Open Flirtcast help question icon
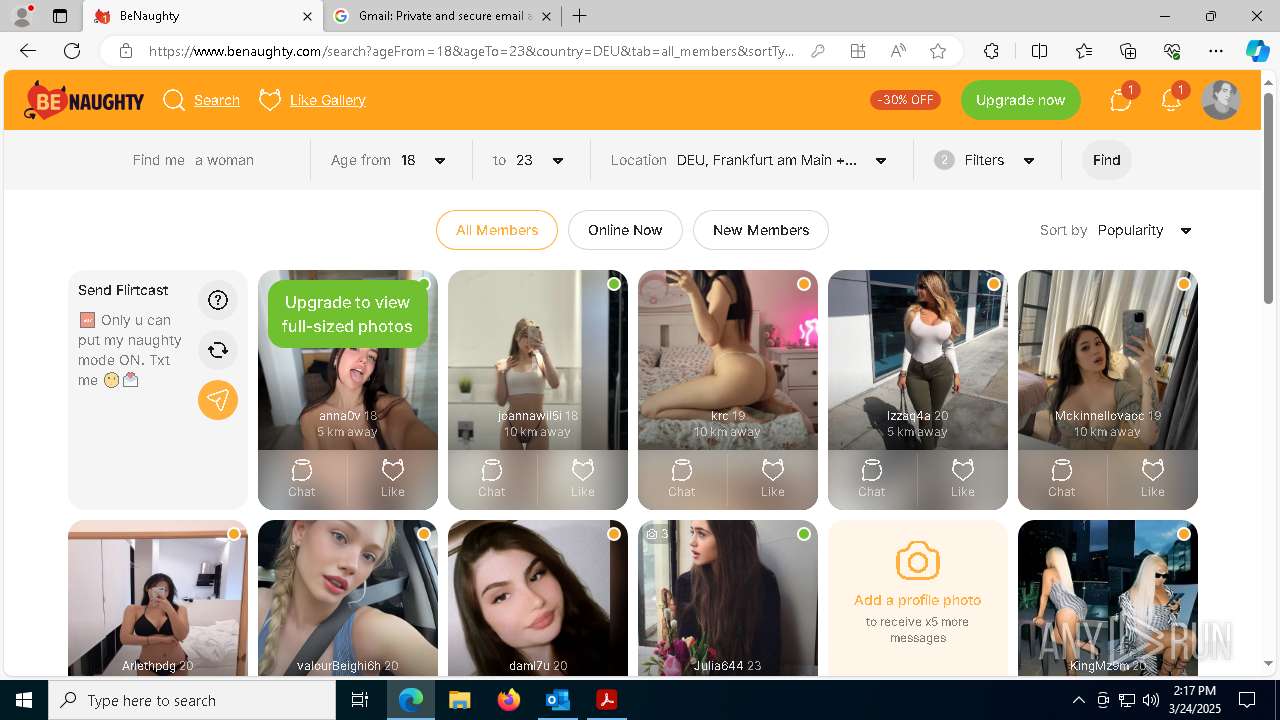The image size is (1280, 720). [218, 300]
